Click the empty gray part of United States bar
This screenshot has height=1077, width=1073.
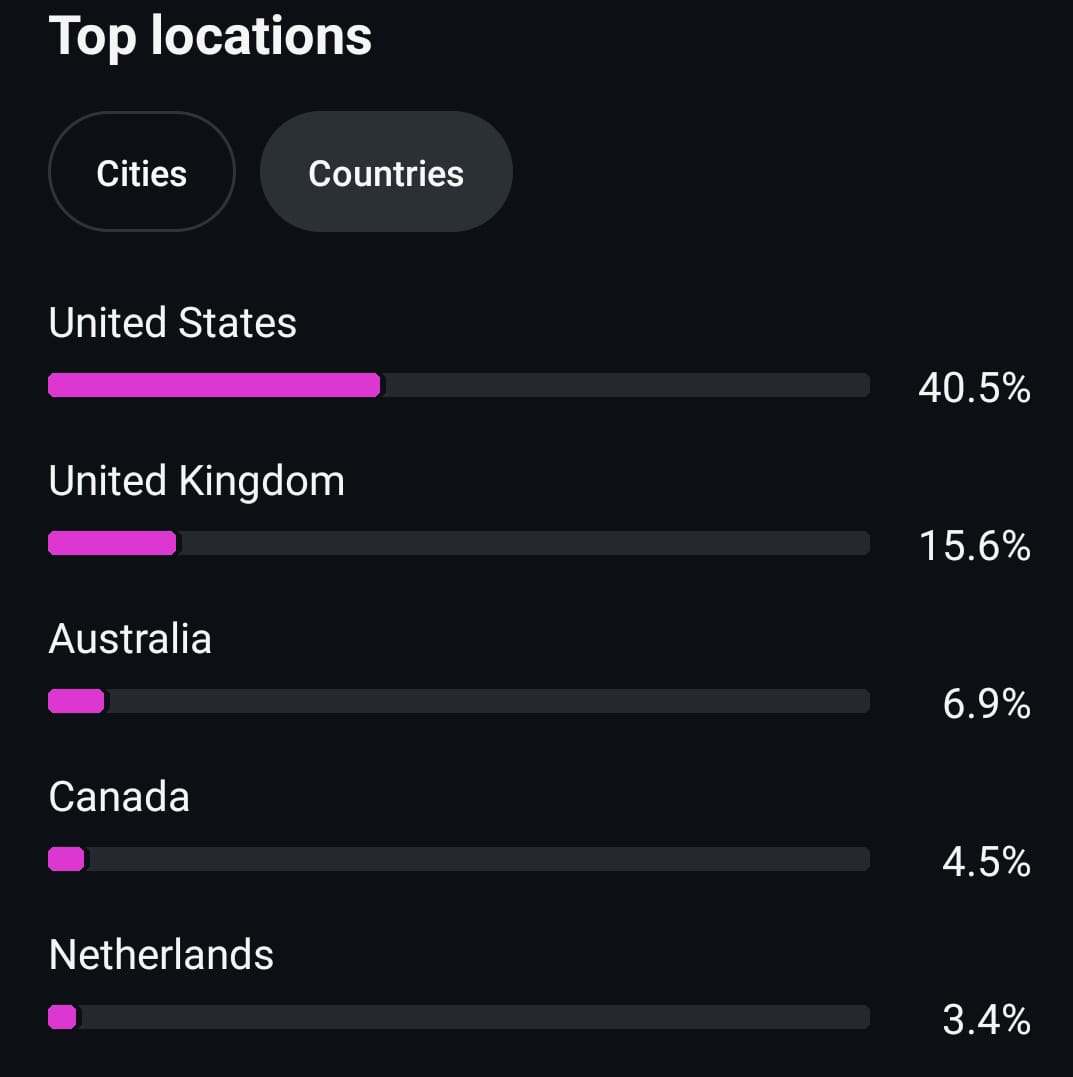pyautogui.click(x=625, y=385)
